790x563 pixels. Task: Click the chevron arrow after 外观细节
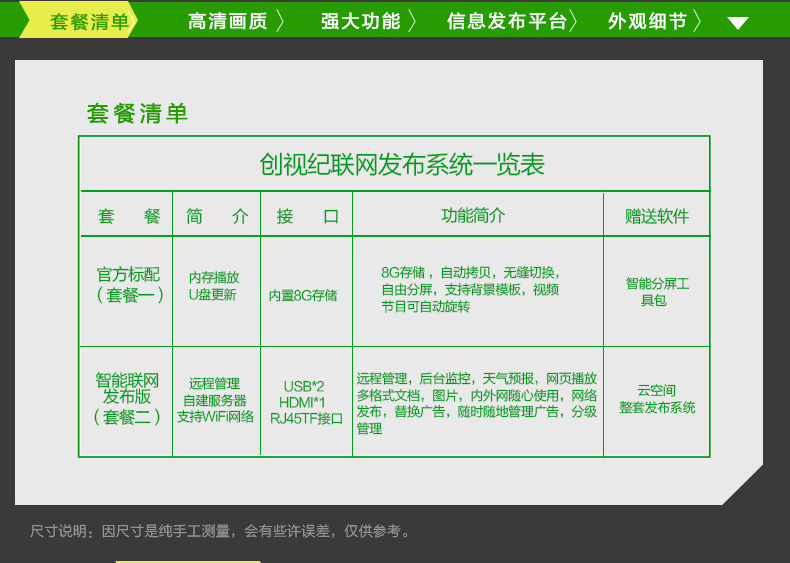[697, 21]
